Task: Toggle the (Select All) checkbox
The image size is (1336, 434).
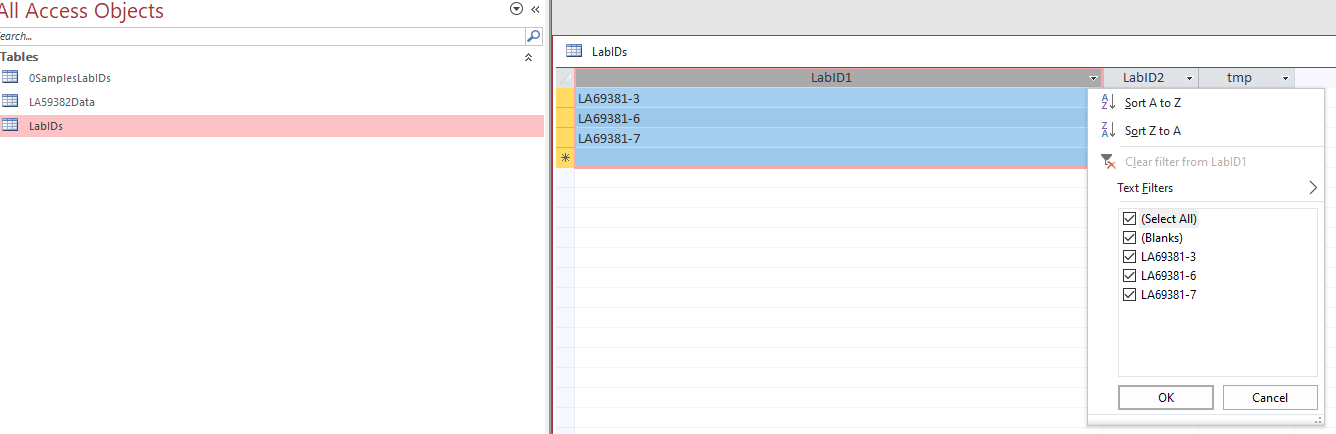Action: pyautogui.click(x=1130, y=218)
